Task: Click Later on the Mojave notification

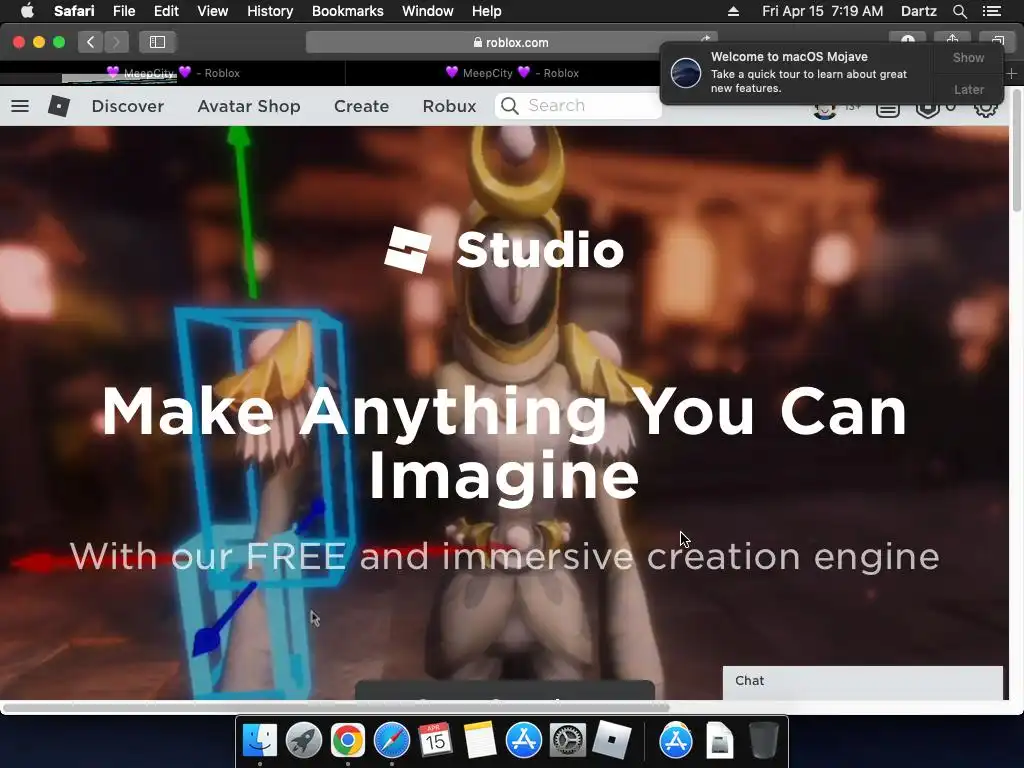Action: click(968, 89)
